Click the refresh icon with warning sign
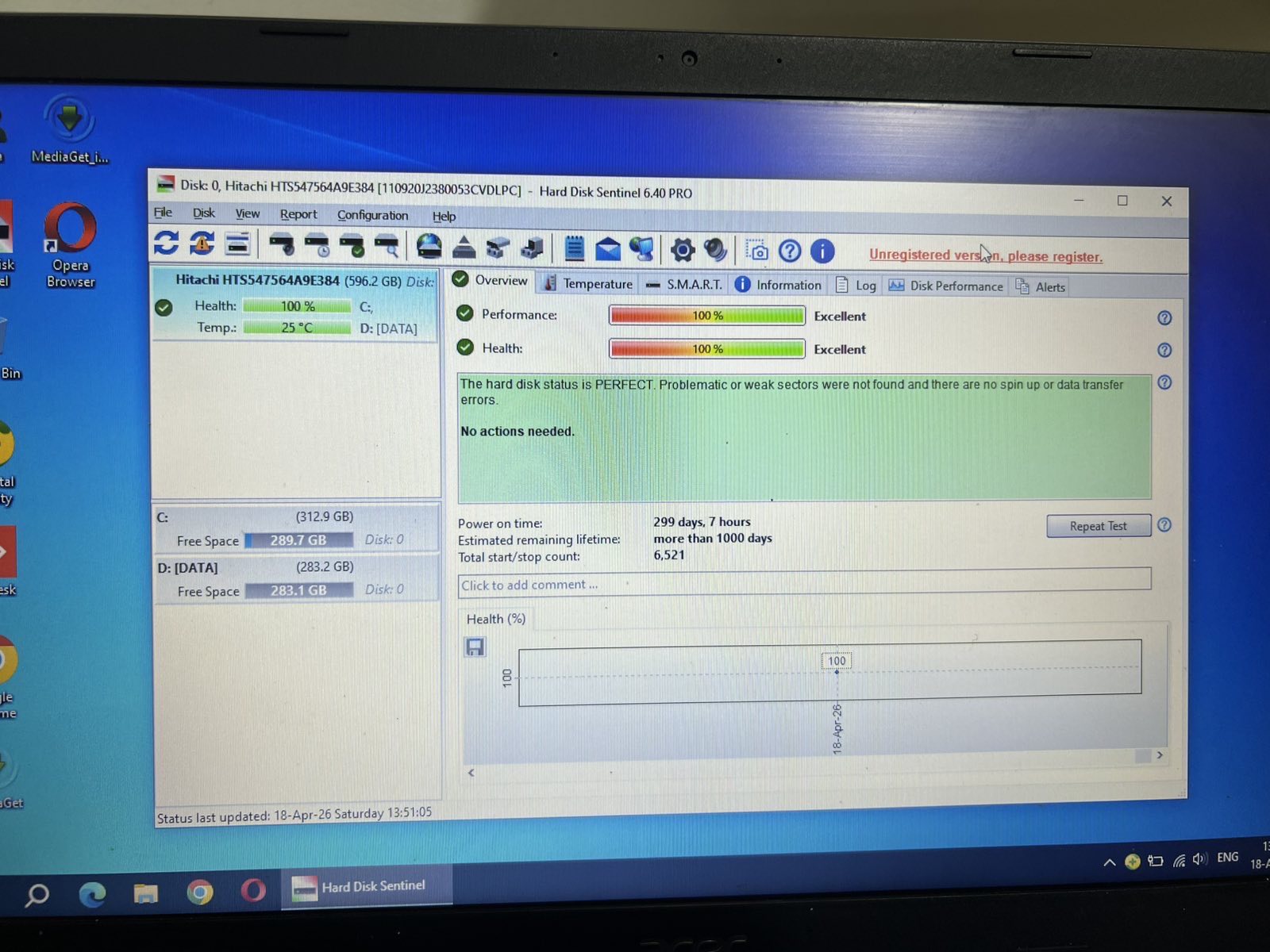 202,244
